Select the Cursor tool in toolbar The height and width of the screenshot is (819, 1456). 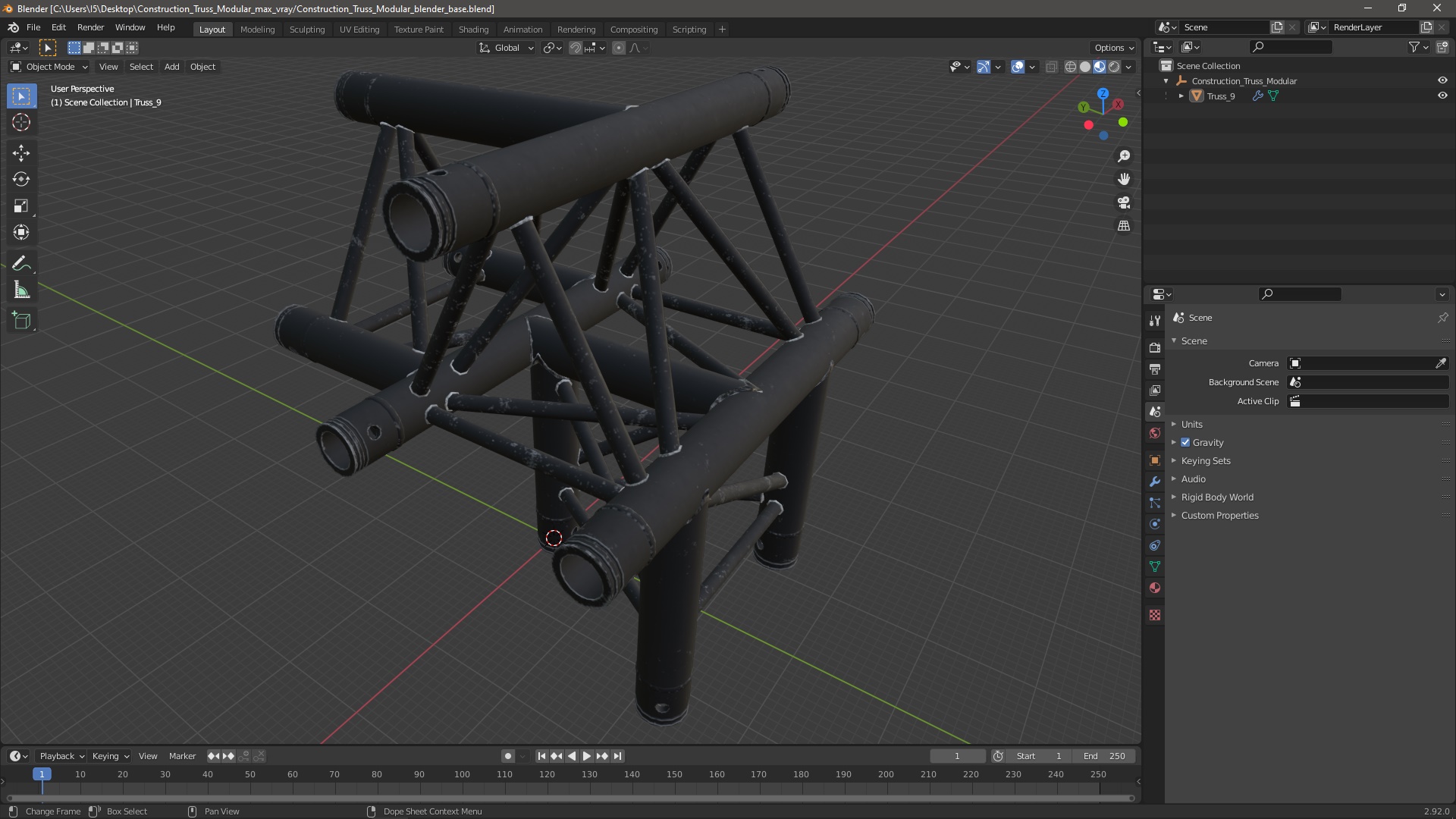(x=21, y=123)
